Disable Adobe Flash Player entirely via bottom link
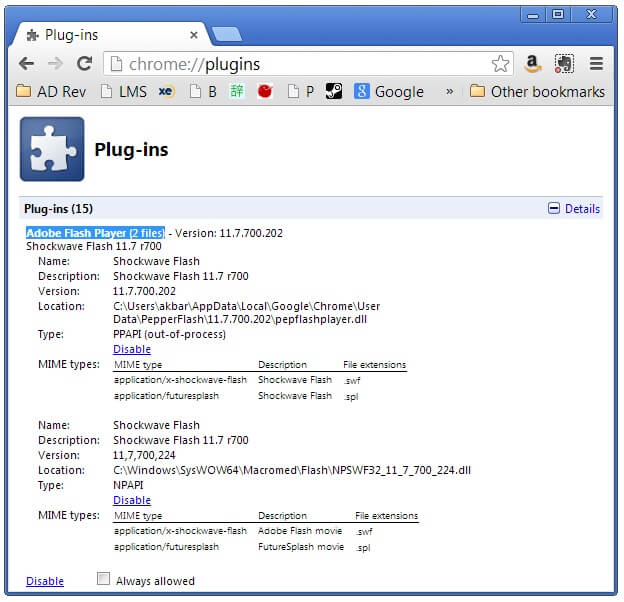The height and width of the screenshot is (602, 624). pyautogui.click(x=45, y=581)
